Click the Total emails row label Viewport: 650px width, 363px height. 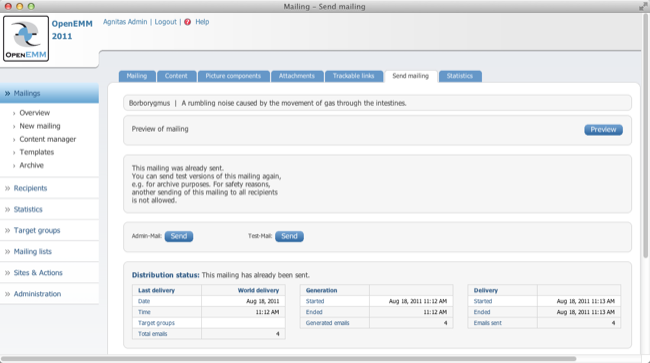pyautogui.click(x=153, y=334)
